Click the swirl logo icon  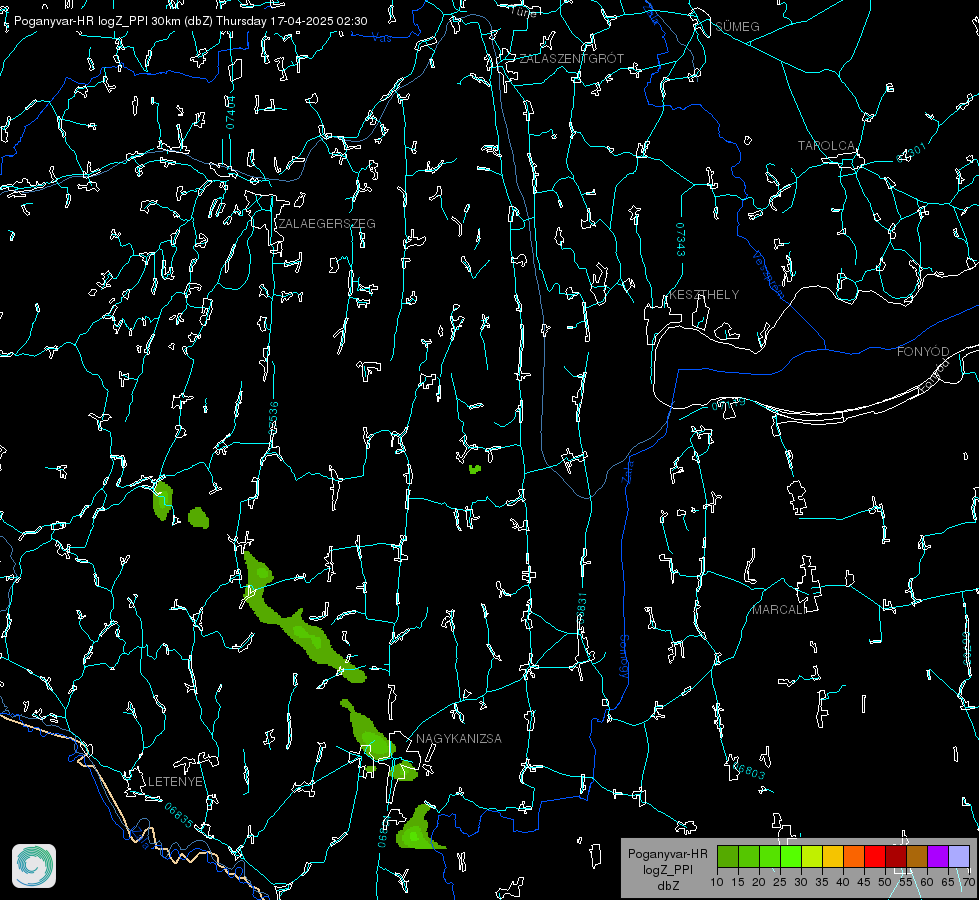point(34,866)
